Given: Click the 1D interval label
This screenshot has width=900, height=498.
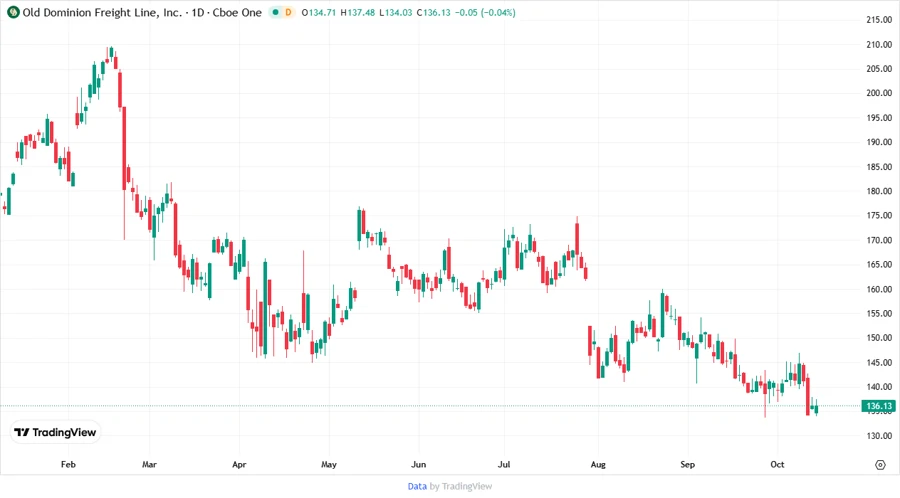Looking at the screenshot, I should 197,12.
